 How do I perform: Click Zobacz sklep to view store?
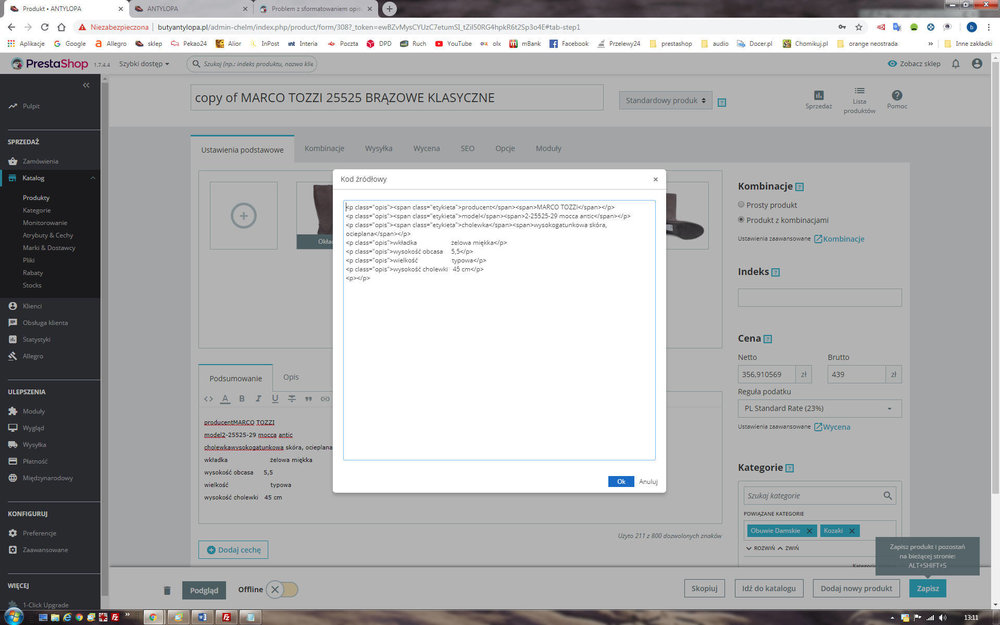[914, 64]
